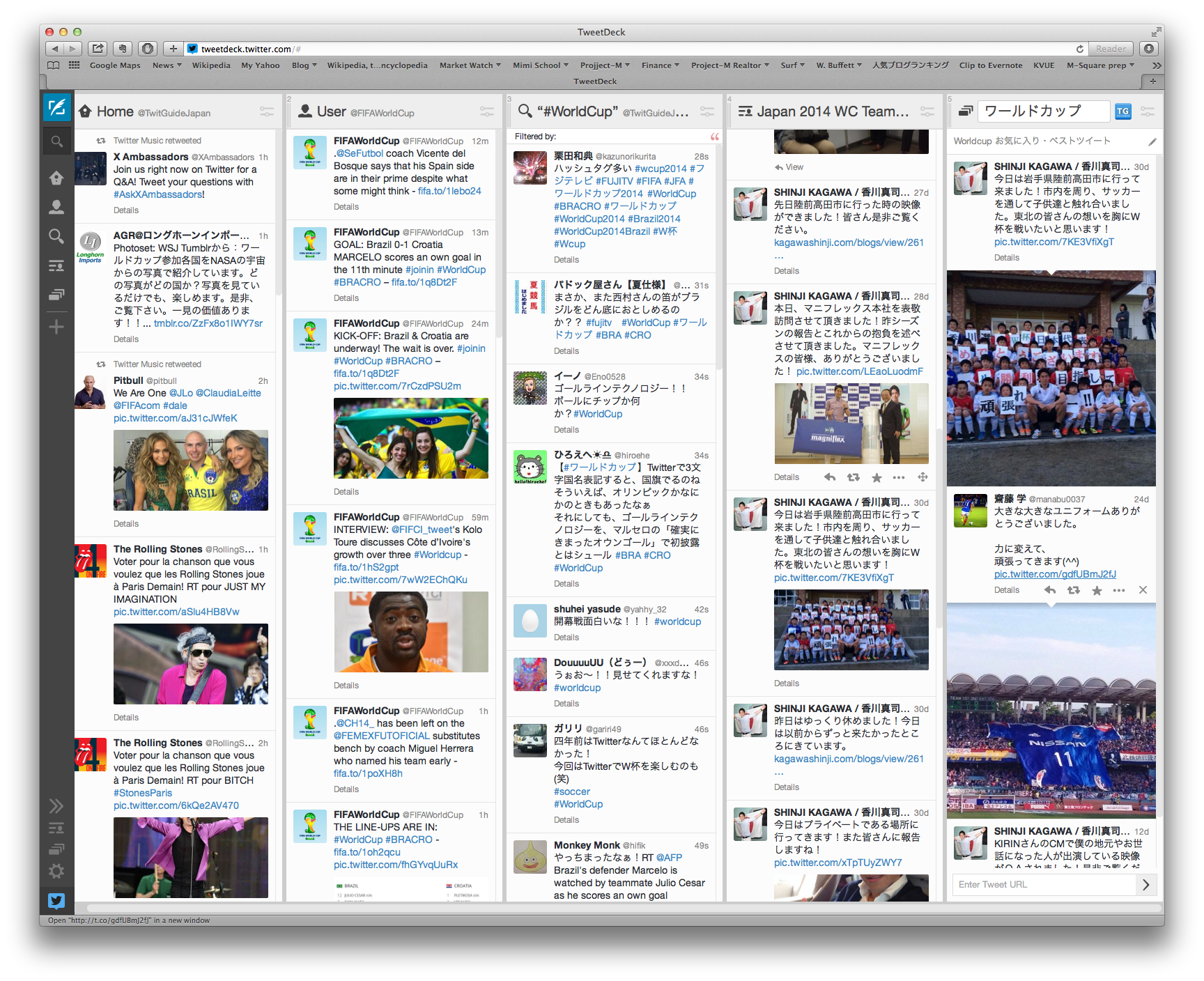Jump to the Home column via sidebar icon
The image size is (1204, 981).
(56, 178)
